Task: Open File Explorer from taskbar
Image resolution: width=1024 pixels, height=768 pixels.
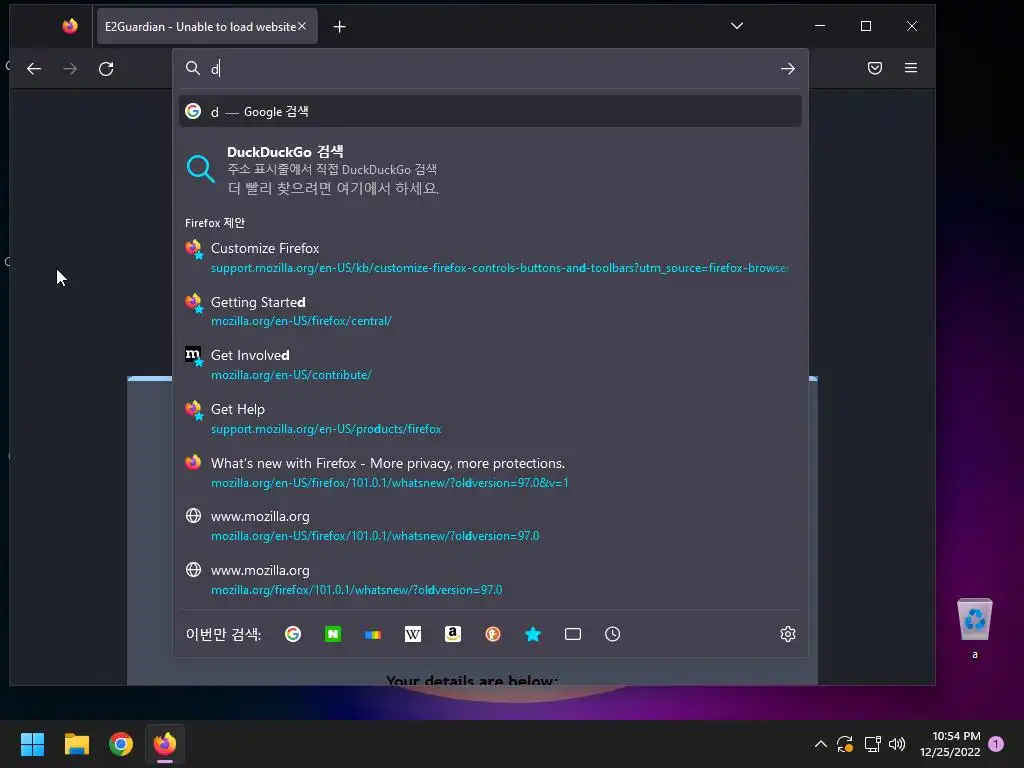Action: [x=76, y=744]
